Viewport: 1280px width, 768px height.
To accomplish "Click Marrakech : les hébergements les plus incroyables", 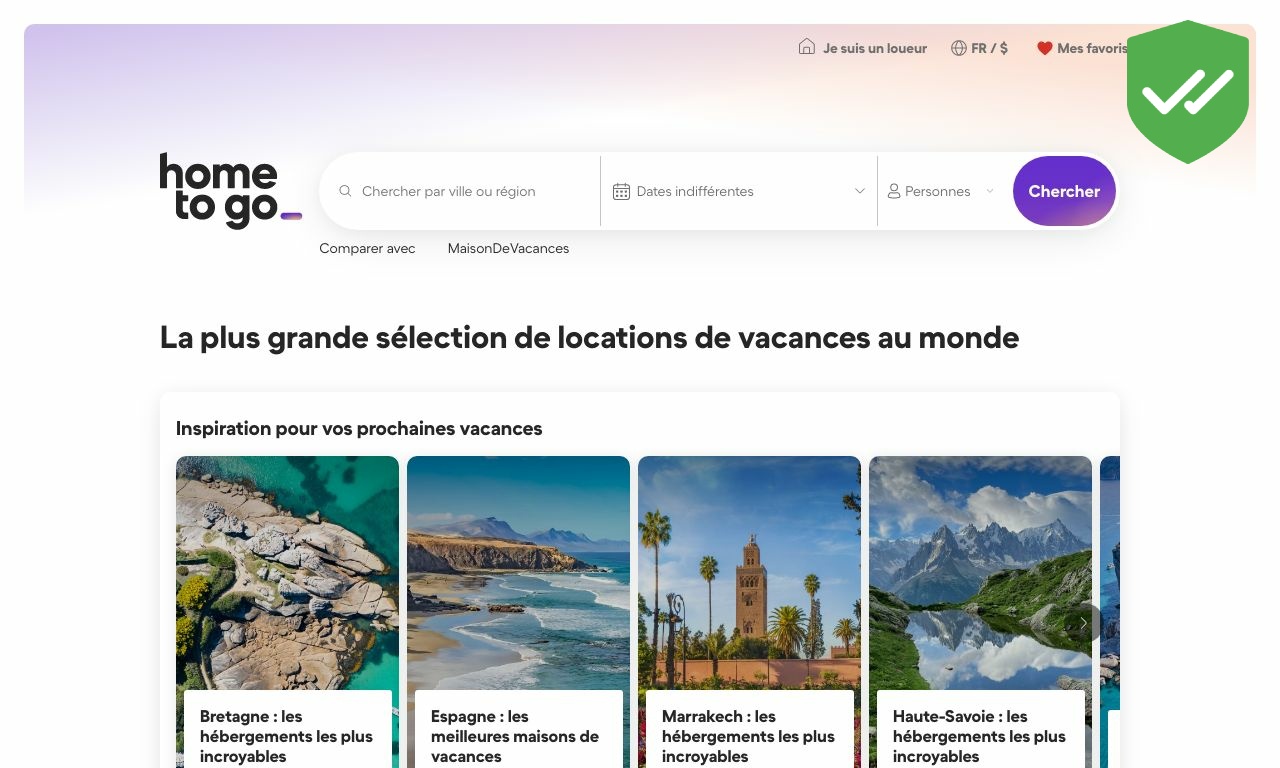I will 748,736.
